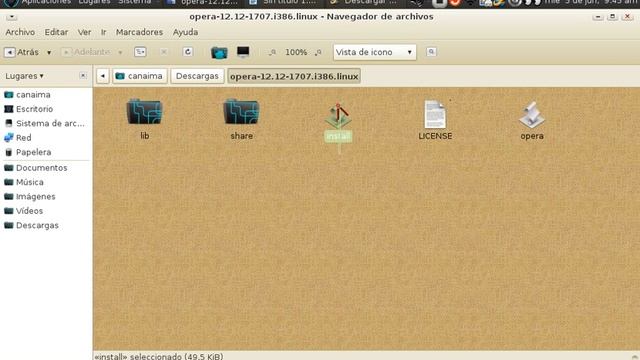
Task: Open the lib folder icon
Action: click(144, 111)
